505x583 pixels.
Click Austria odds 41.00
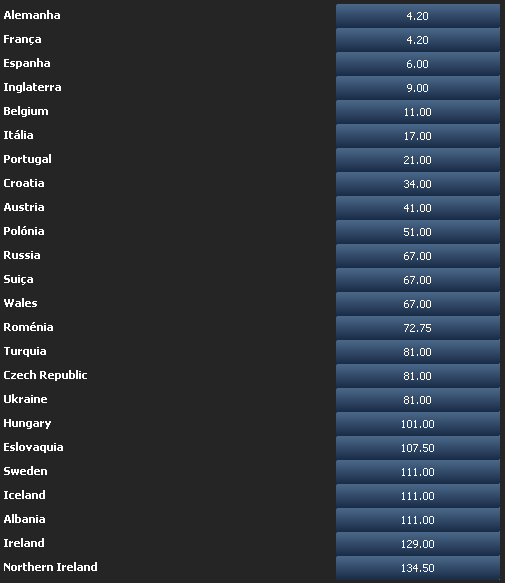[418, 208]
